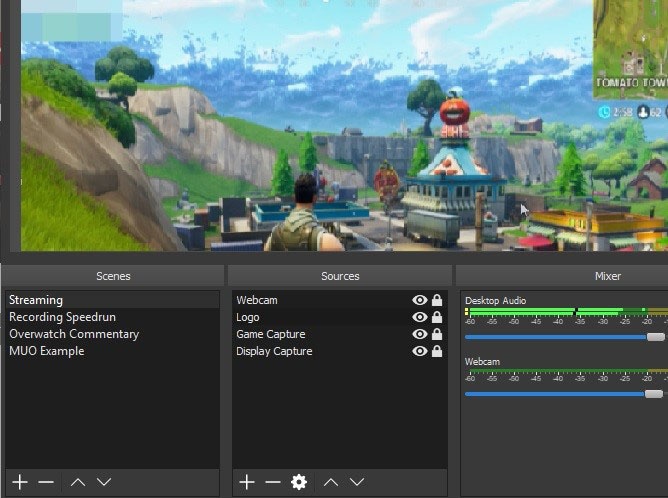Viewport: 668px width, 498px height.
Task: Click the Webcam label in Mixer
Action: (x=482, y=362)
